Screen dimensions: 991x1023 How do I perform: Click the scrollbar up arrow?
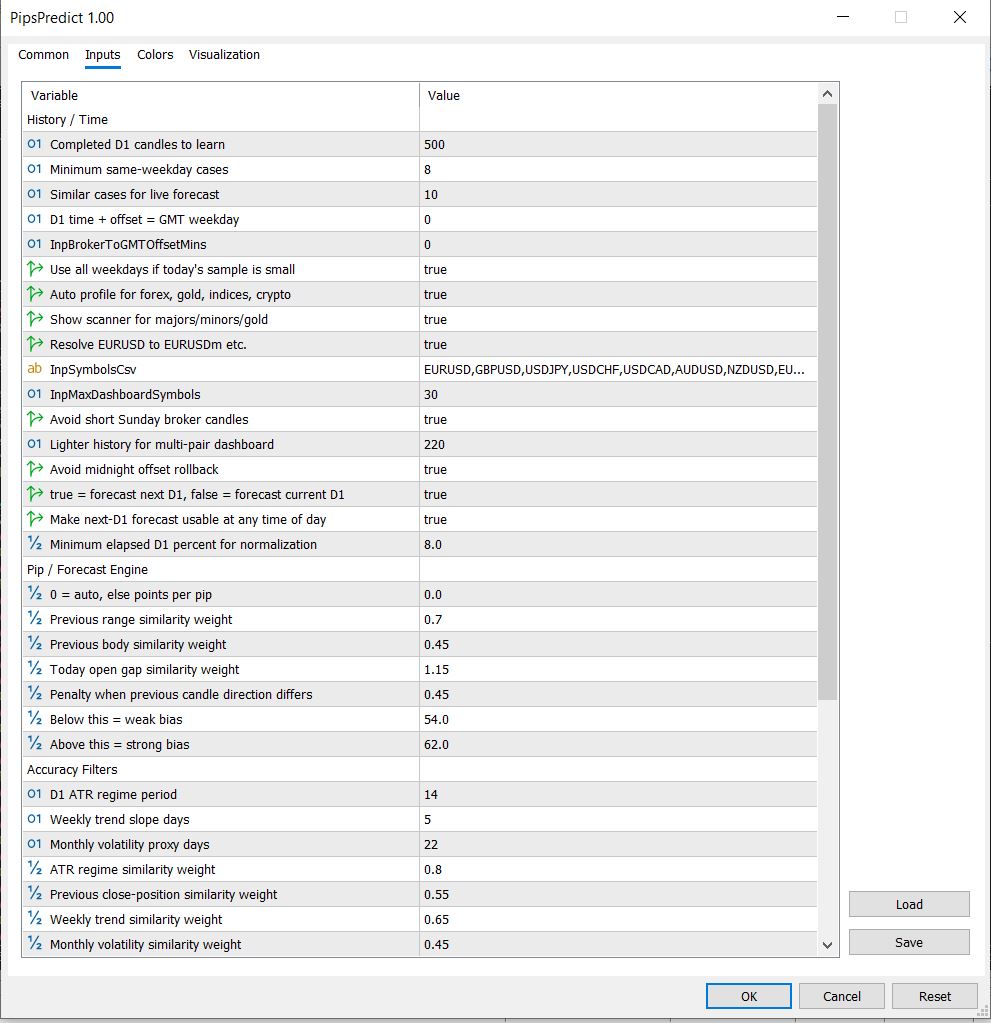(827, 94)
